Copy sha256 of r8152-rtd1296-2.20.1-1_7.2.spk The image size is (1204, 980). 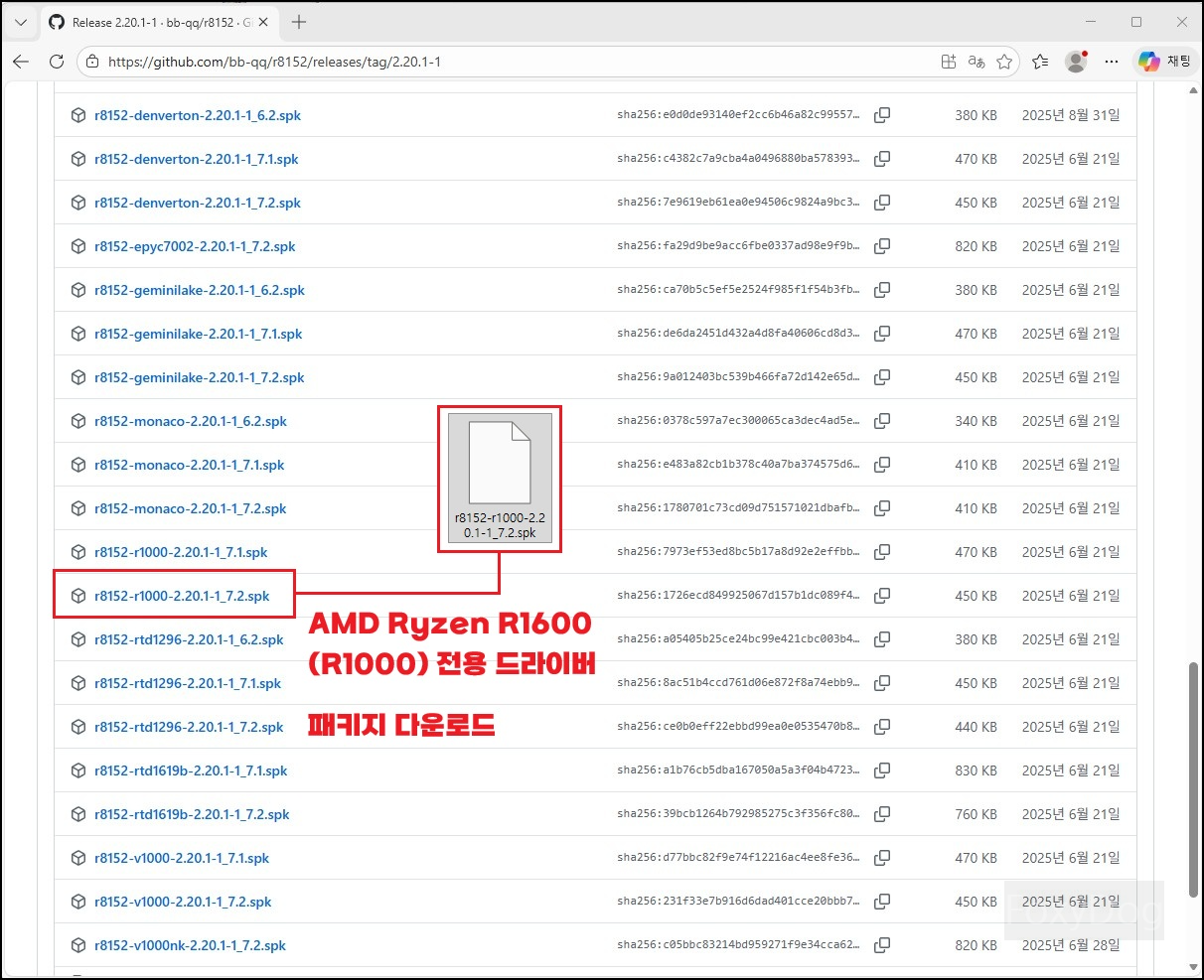881,727
